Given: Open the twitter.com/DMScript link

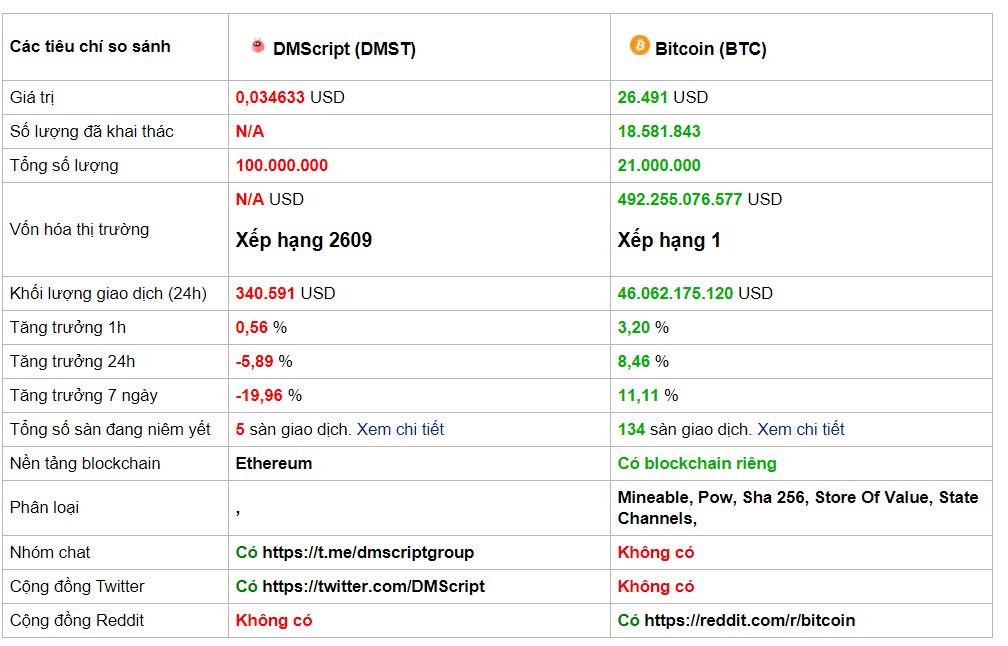Looking at the screenshot, I should pos(374,587).
